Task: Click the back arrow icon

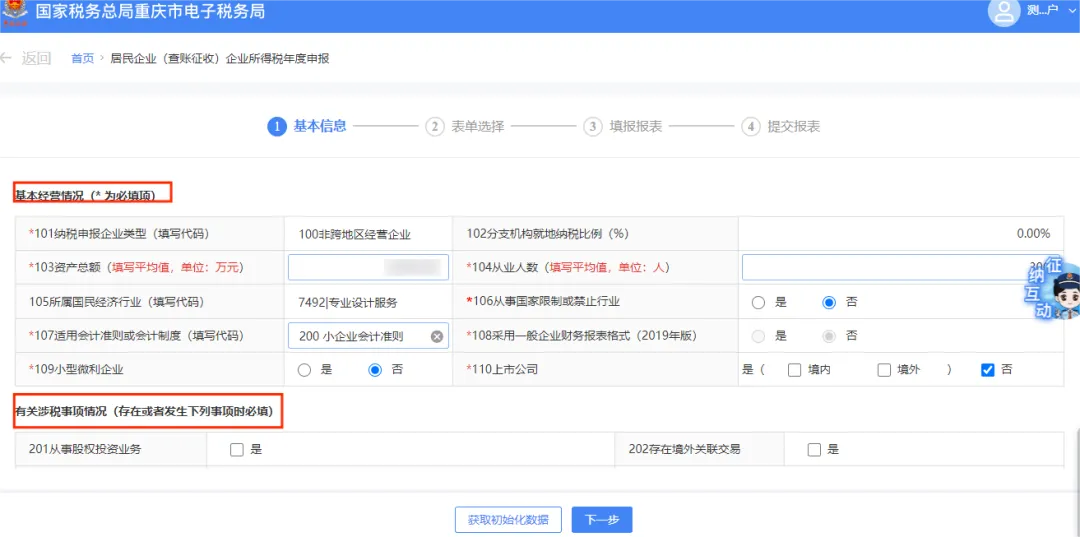Action: click(6, 59)
